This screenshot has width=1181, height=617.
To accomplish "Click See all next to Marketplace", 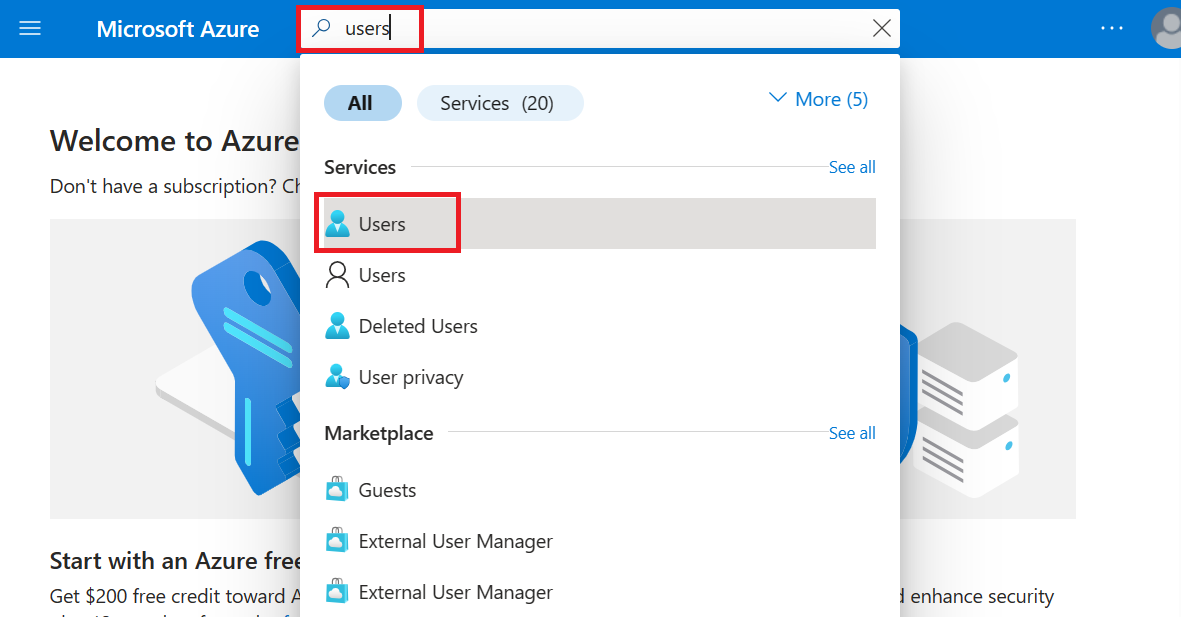I will click(852, 433).
